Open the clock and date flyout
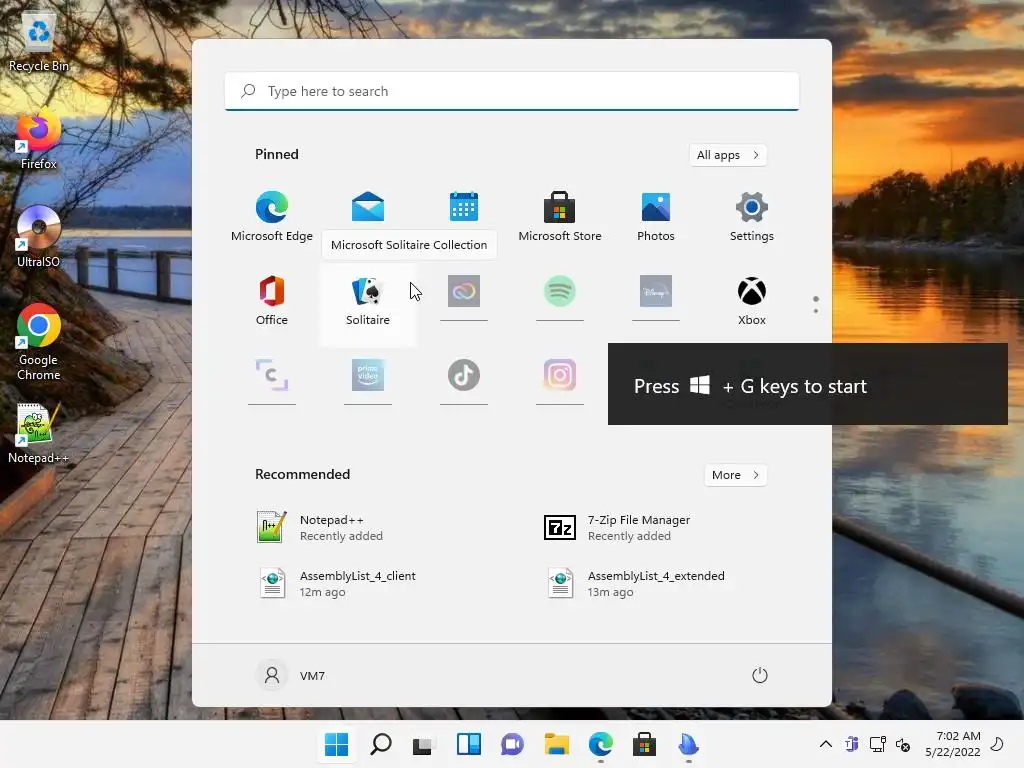The width and height of the screenshot is (1024, 768). (x=952, y=744)
